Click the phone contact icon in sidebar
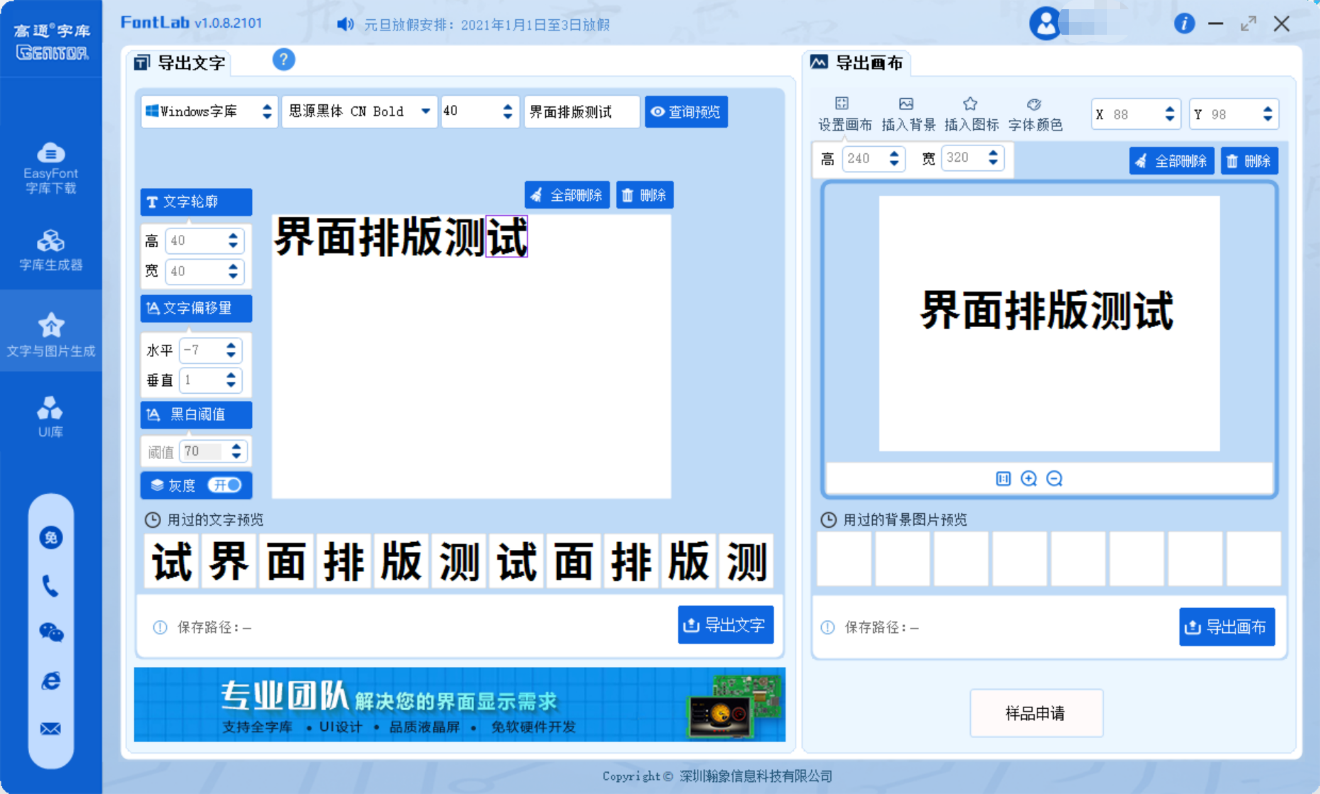The height and width of the screenshot is (794, 1320). (51, 586)
